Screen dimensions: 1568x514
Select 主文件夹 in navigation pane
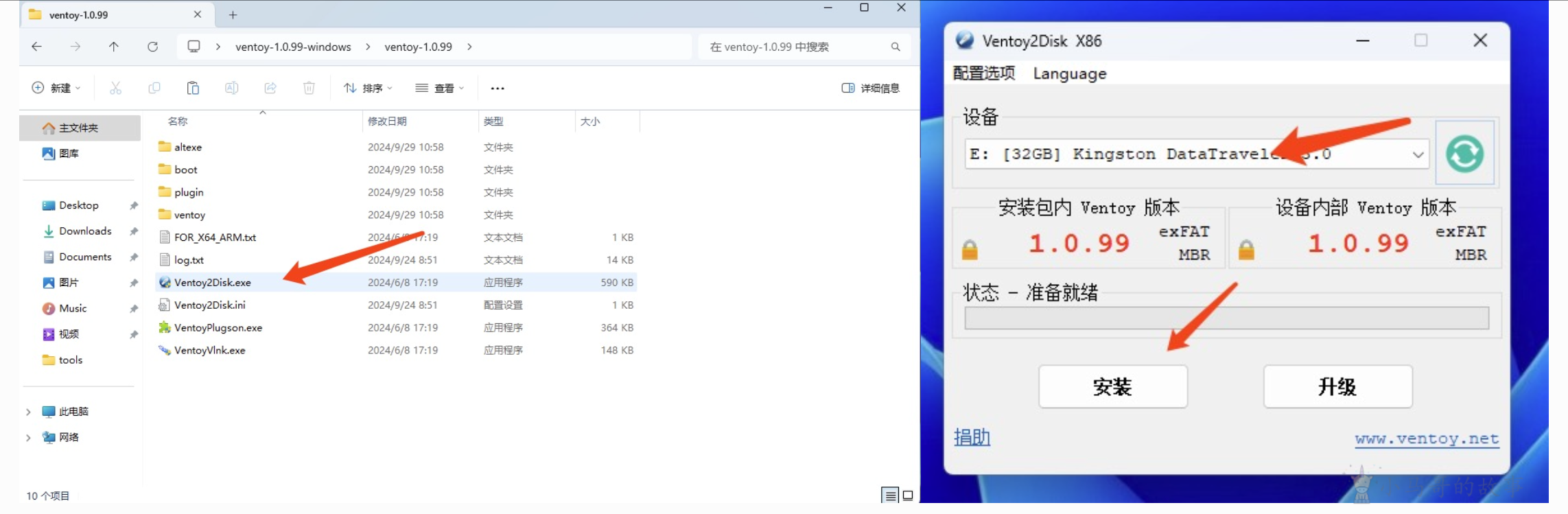tap(80, 128)
